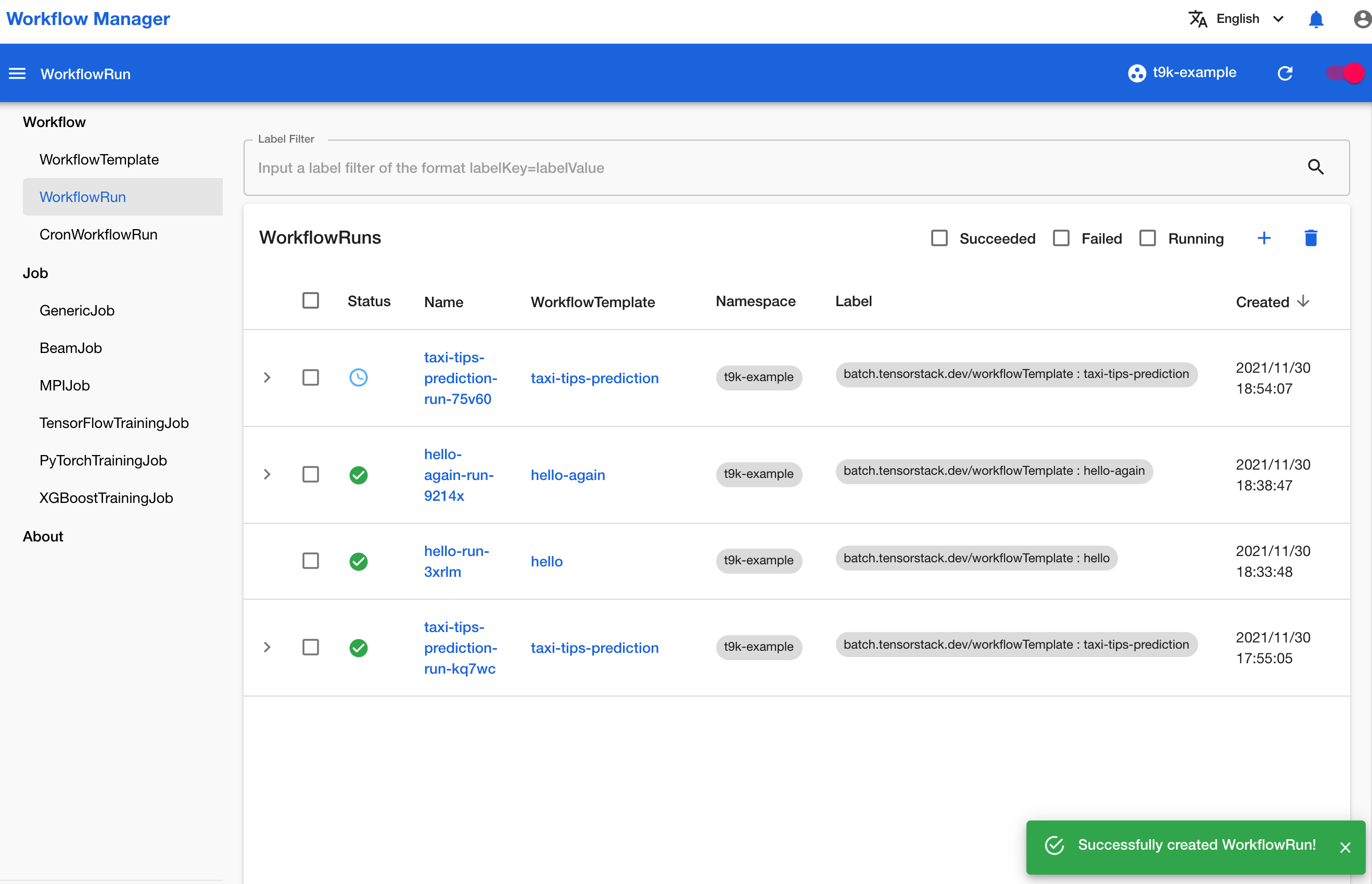Viewport: 1372px width, 884px height.
Task: Close the success notification toast
Action: [1345, 847]
